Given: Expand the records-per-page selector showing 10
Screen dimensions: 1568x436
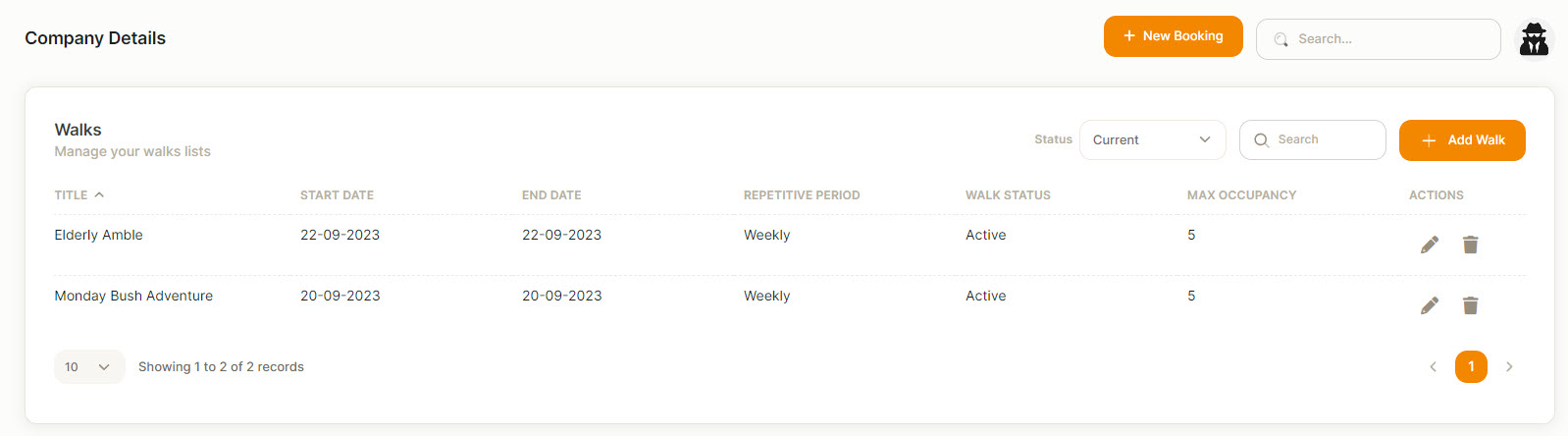Looking at the screenshot, I should point(89,366).
